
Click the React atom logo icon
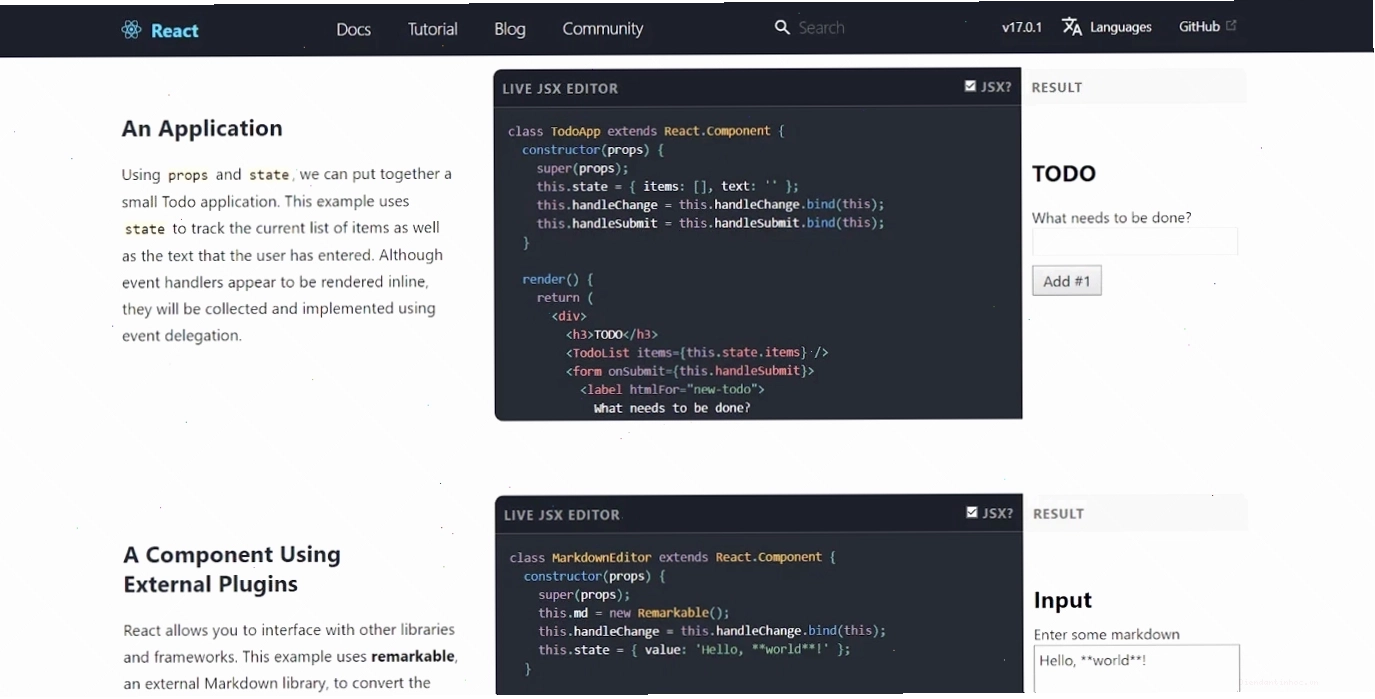131,30
